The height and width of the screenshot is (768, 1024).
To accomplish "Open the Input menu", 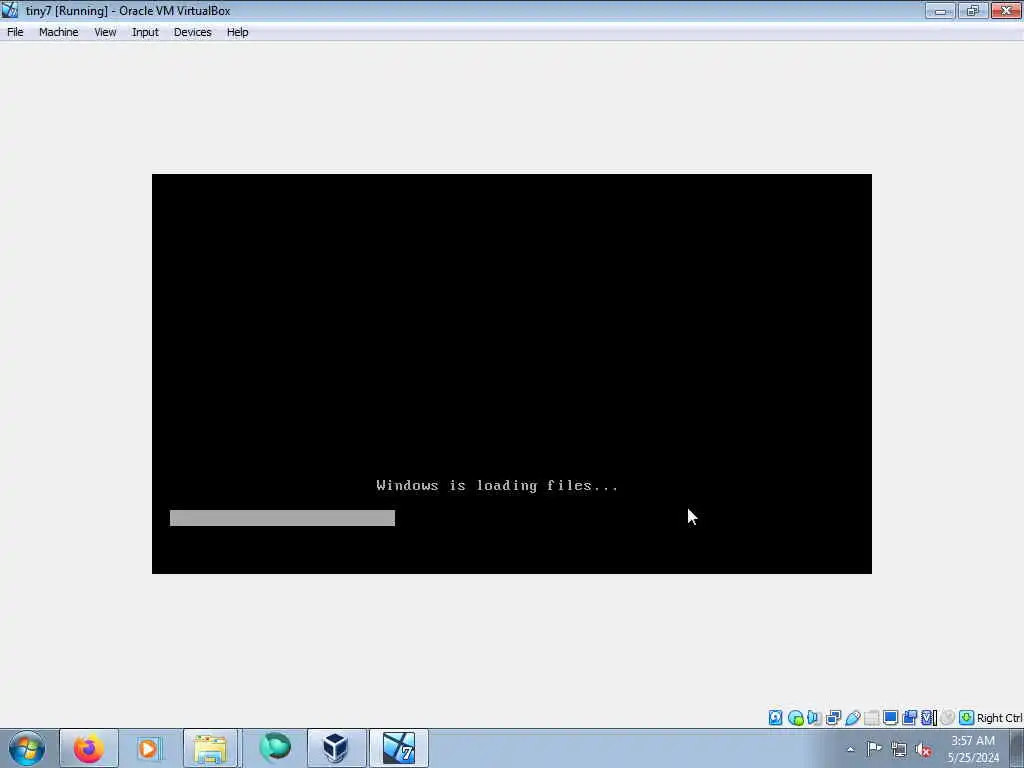I will click(x=145, y=32).
